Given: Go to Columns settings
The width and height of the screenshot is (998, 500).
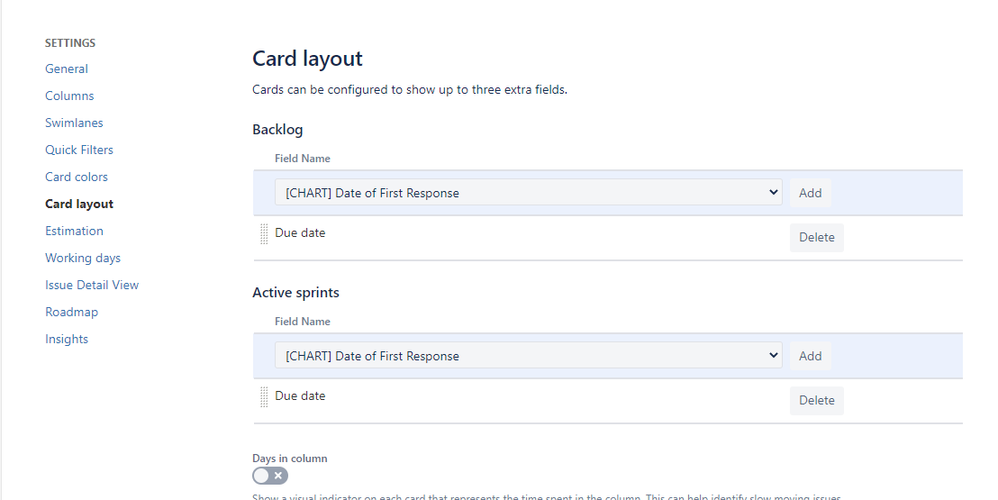Looking at the screenshot, I should (x=69, y=96).
